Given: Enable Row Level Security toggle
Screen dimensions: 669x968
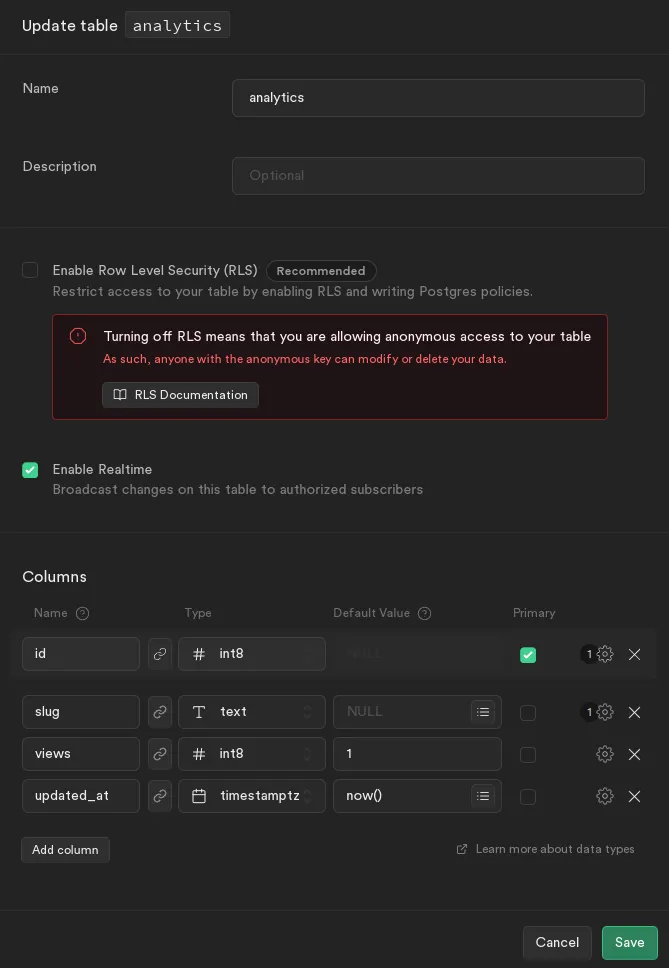Looking at the screenshot, I should [30, 270].
